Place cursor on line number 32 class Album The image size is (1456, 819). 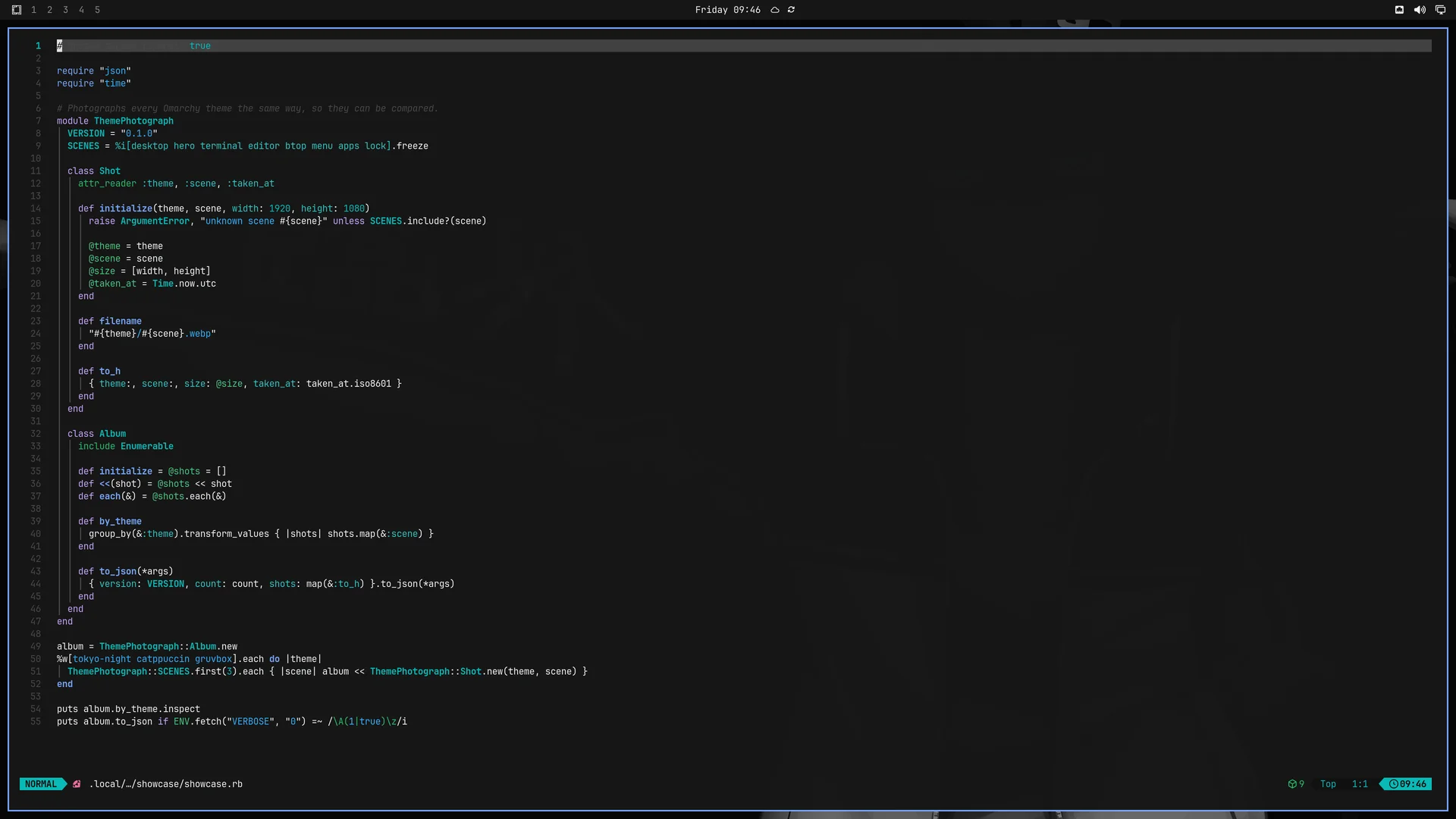96,434
